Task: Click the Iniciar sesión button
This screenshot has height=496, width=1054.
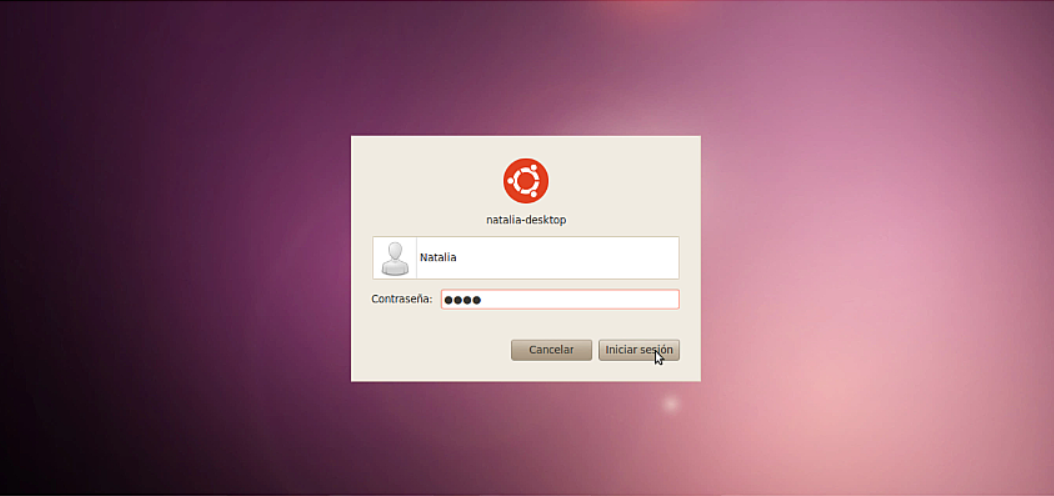Action: [x=639, y=350]
